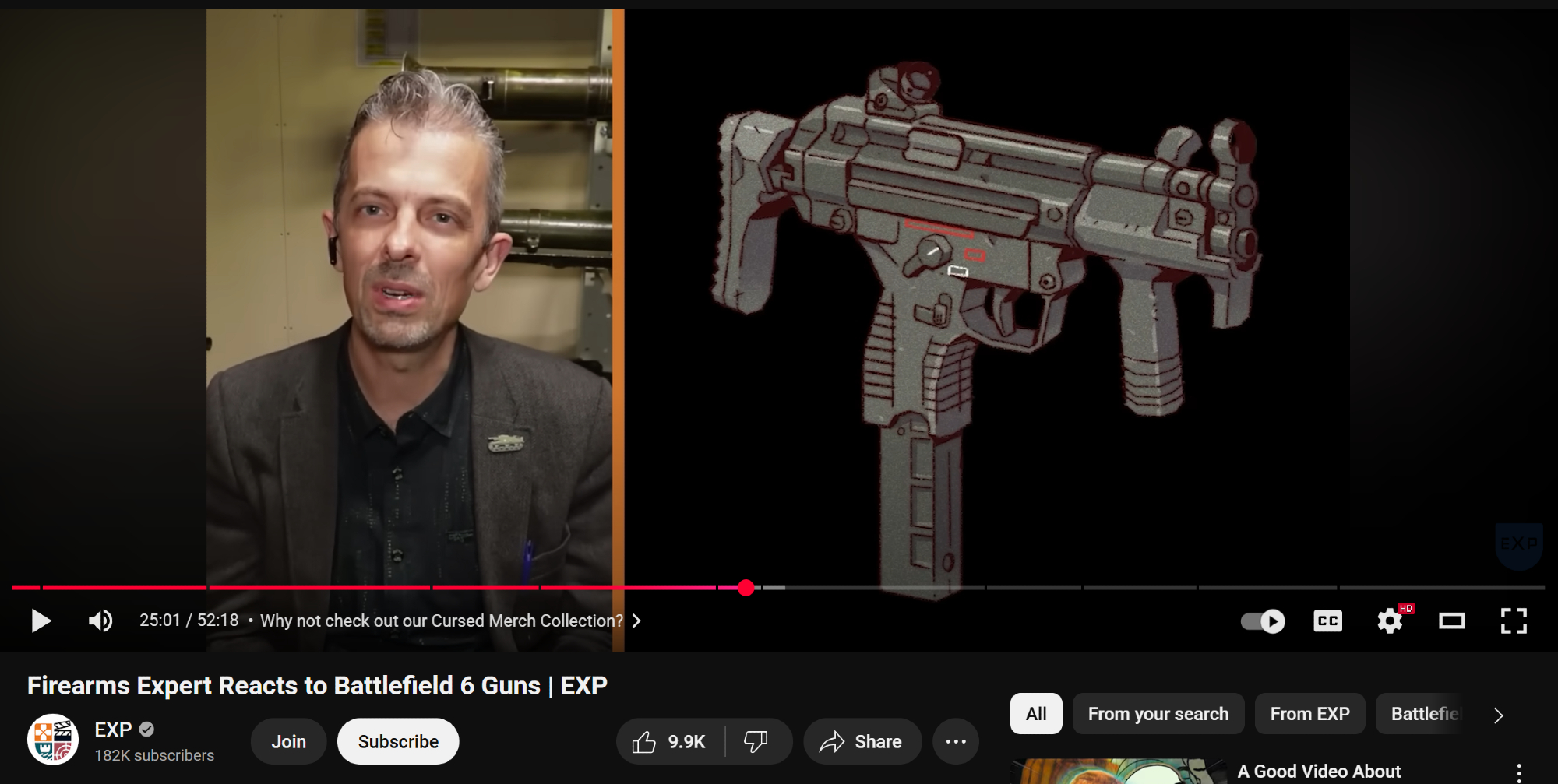
Task: Click the red progress bar scrubber
Action: 746,588
